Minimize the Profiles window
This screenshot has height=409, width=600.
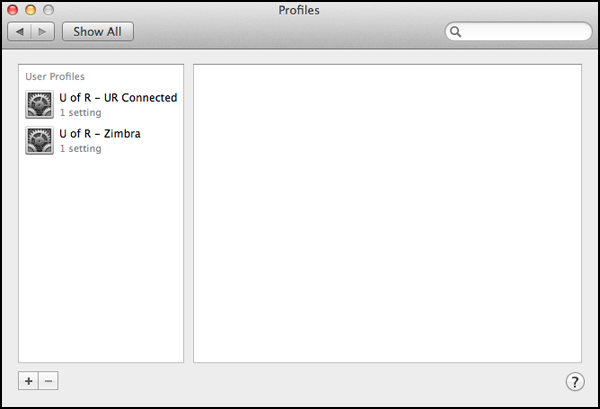[31, 10]
